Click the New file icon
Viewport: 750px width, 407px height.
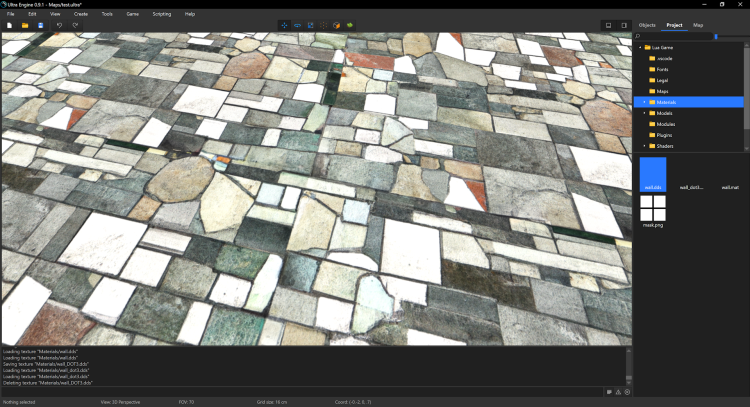coord(10,25)
